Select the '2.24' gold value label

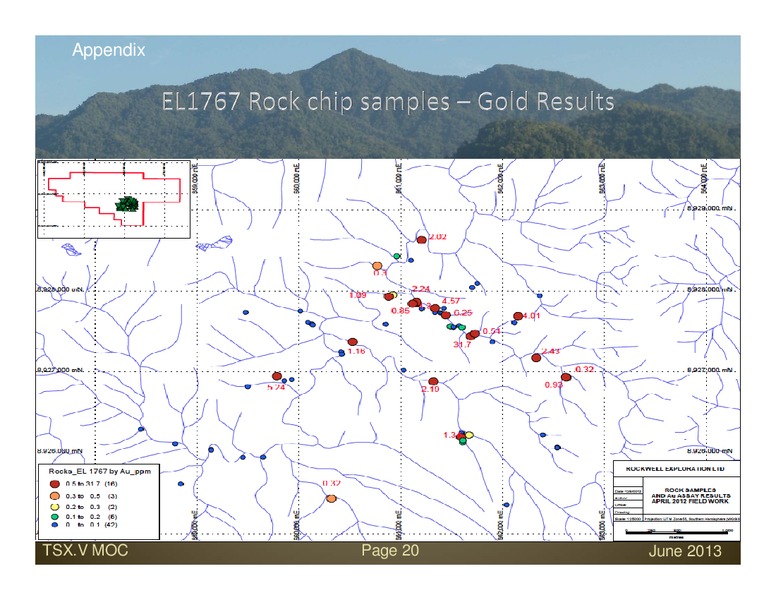tap(421, 289)
